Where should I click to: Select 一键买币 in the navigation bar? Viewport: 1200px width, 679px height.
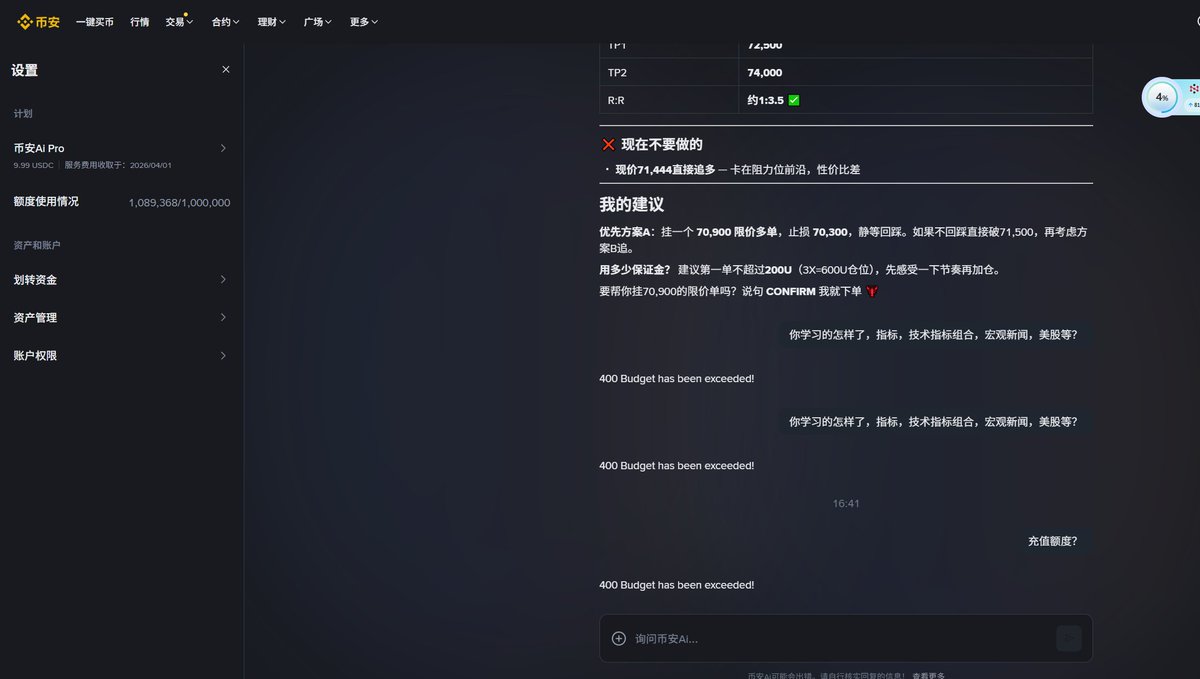(95, 20)
